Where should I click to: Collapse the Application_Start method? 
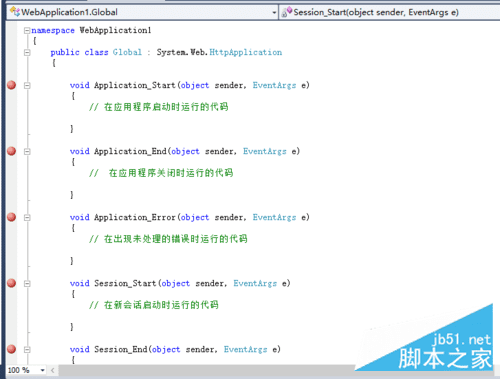tap(27, 85)
